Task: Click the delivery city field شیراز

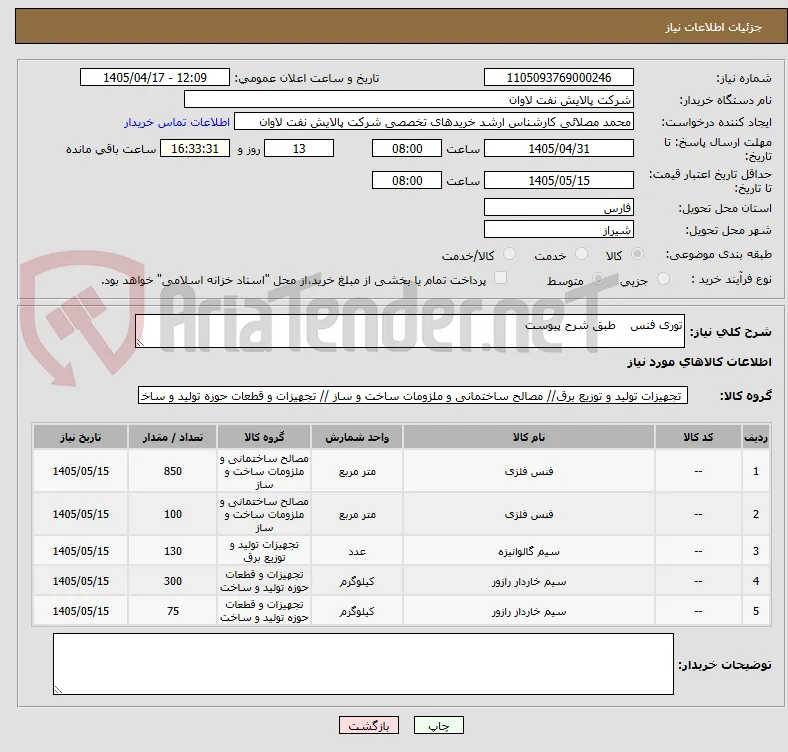Action: point(558,229)
